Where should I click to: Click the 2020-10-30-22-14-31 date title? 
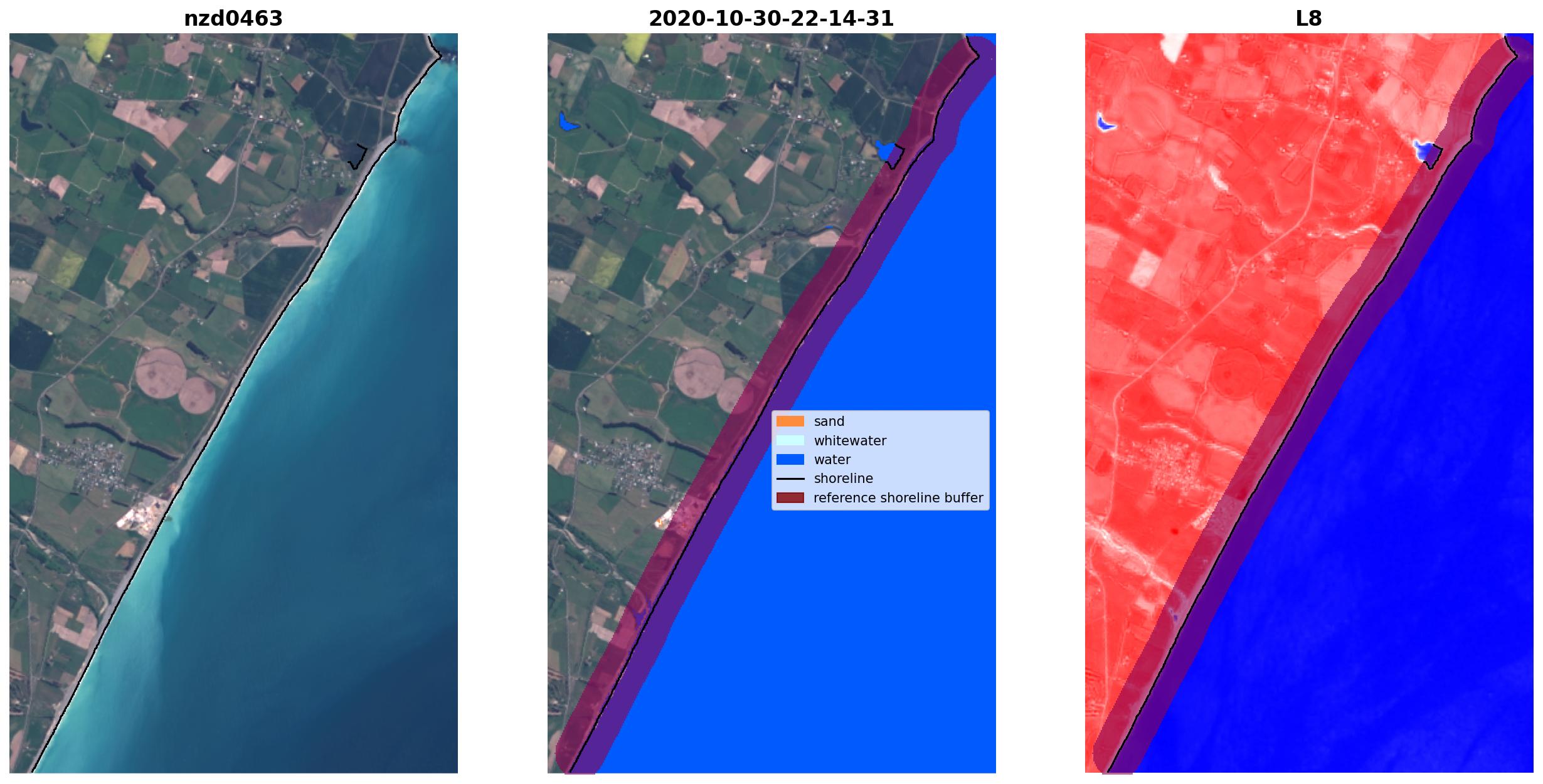771,19
